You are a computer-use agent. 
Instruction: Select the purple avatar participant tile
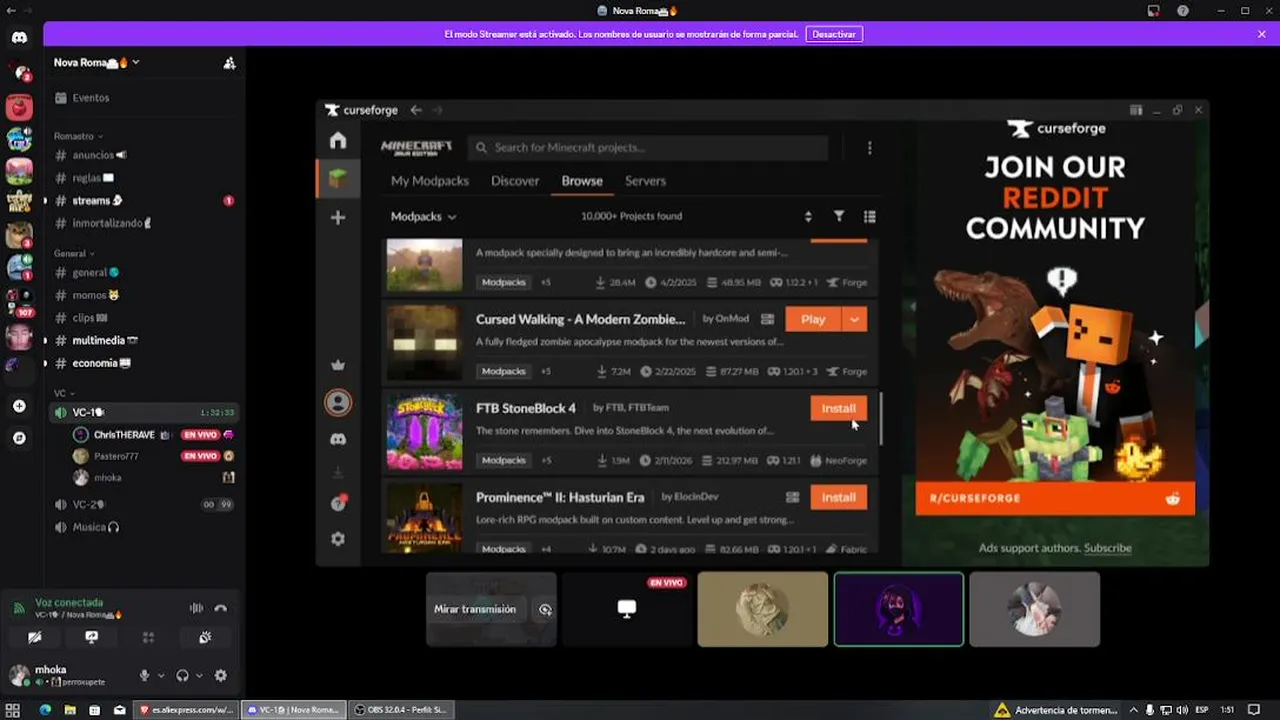click(898, 609)
